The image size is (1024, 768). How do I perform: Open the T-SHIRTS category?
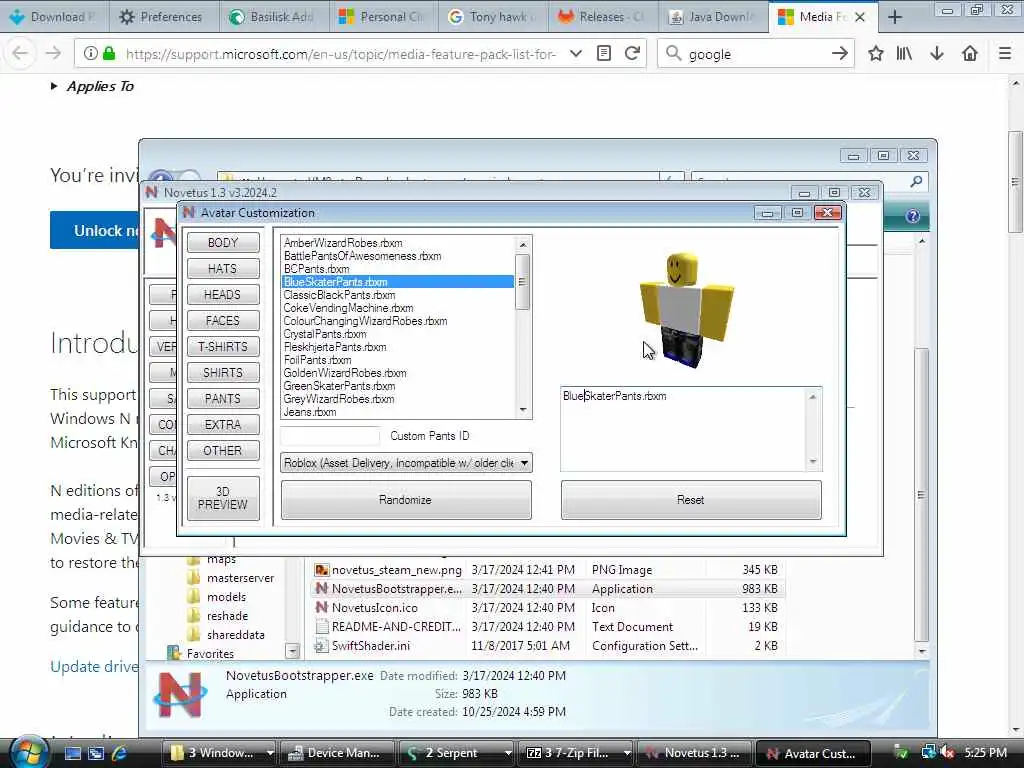[x=223, y=347]
